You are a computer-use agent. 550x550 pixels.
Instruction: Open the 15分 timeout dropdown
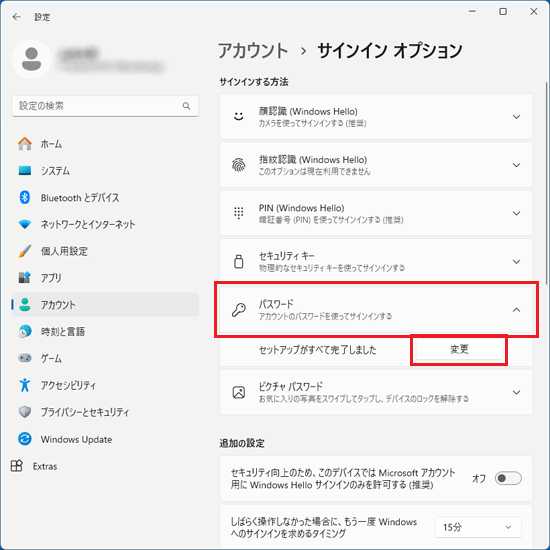tap(478, 527)
